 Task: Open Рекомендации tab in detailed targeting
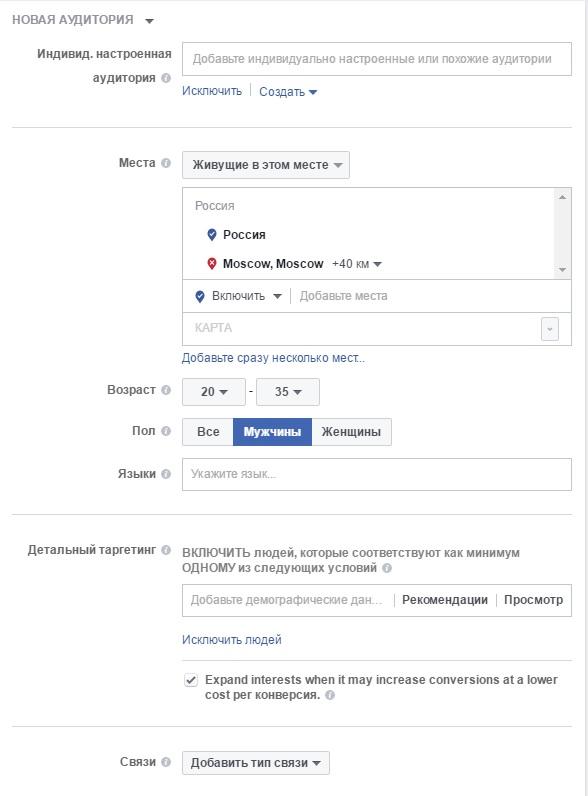445,600
